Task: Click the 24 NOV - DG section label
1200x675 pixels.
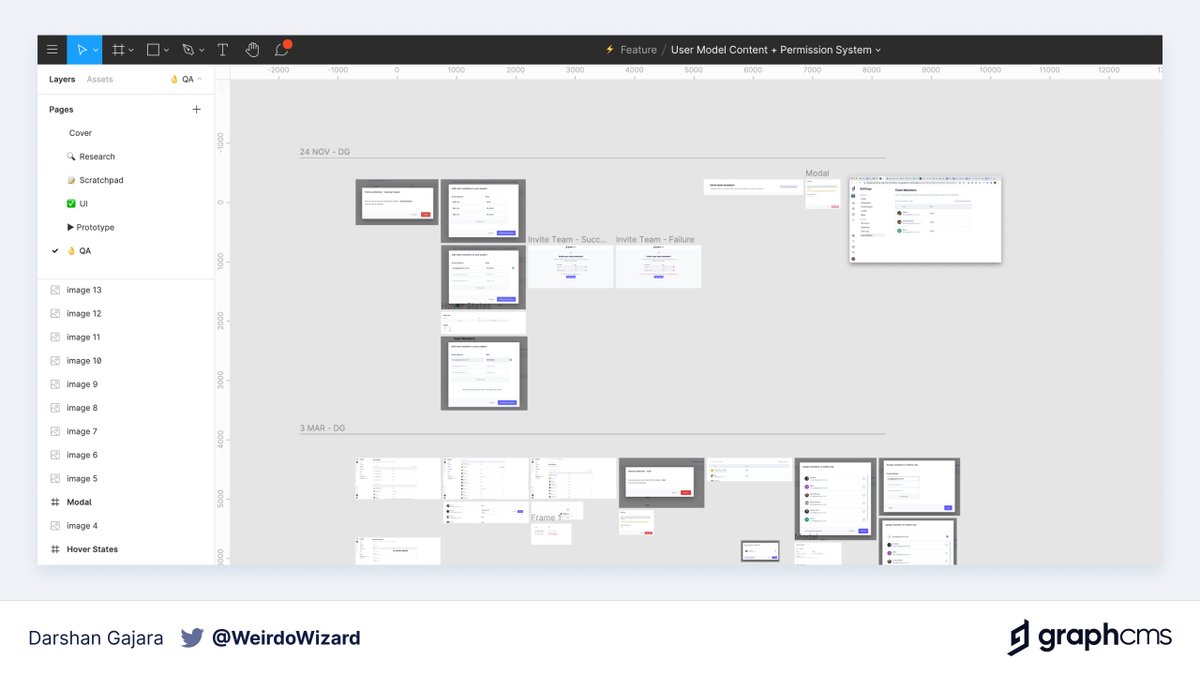Action: point(325,152)
